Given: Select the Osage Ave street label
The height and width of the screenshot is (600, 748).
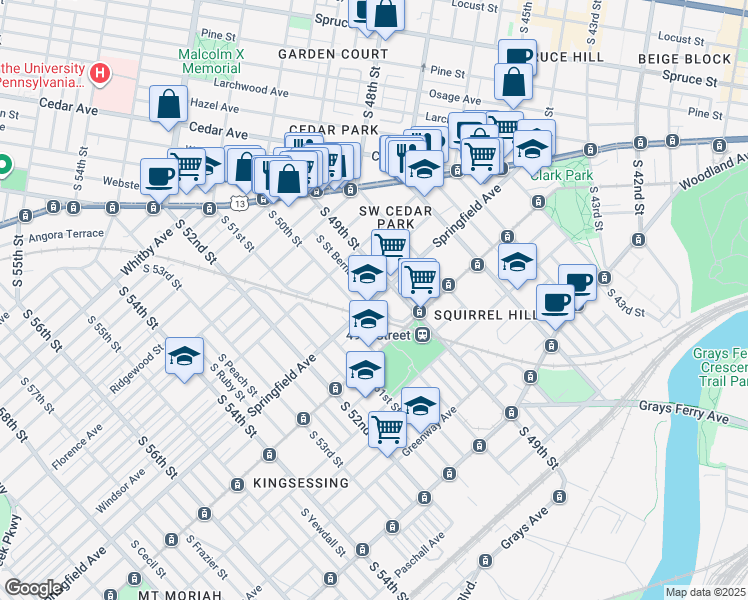Looking at the screenshot, I should coord(455,97).
